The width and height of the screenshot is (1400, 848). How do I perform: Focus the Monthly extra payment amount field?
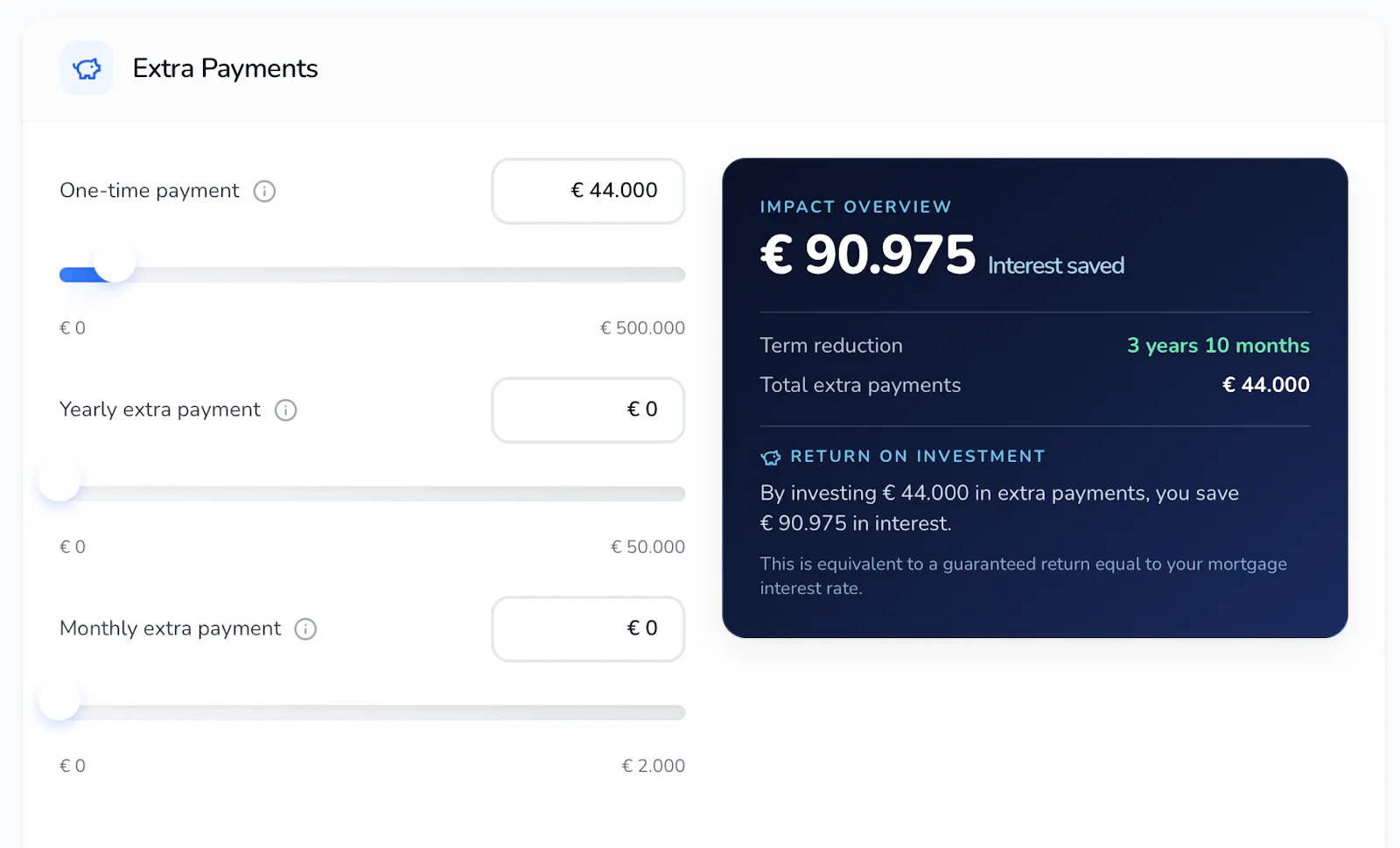click(x=588, y=628)
